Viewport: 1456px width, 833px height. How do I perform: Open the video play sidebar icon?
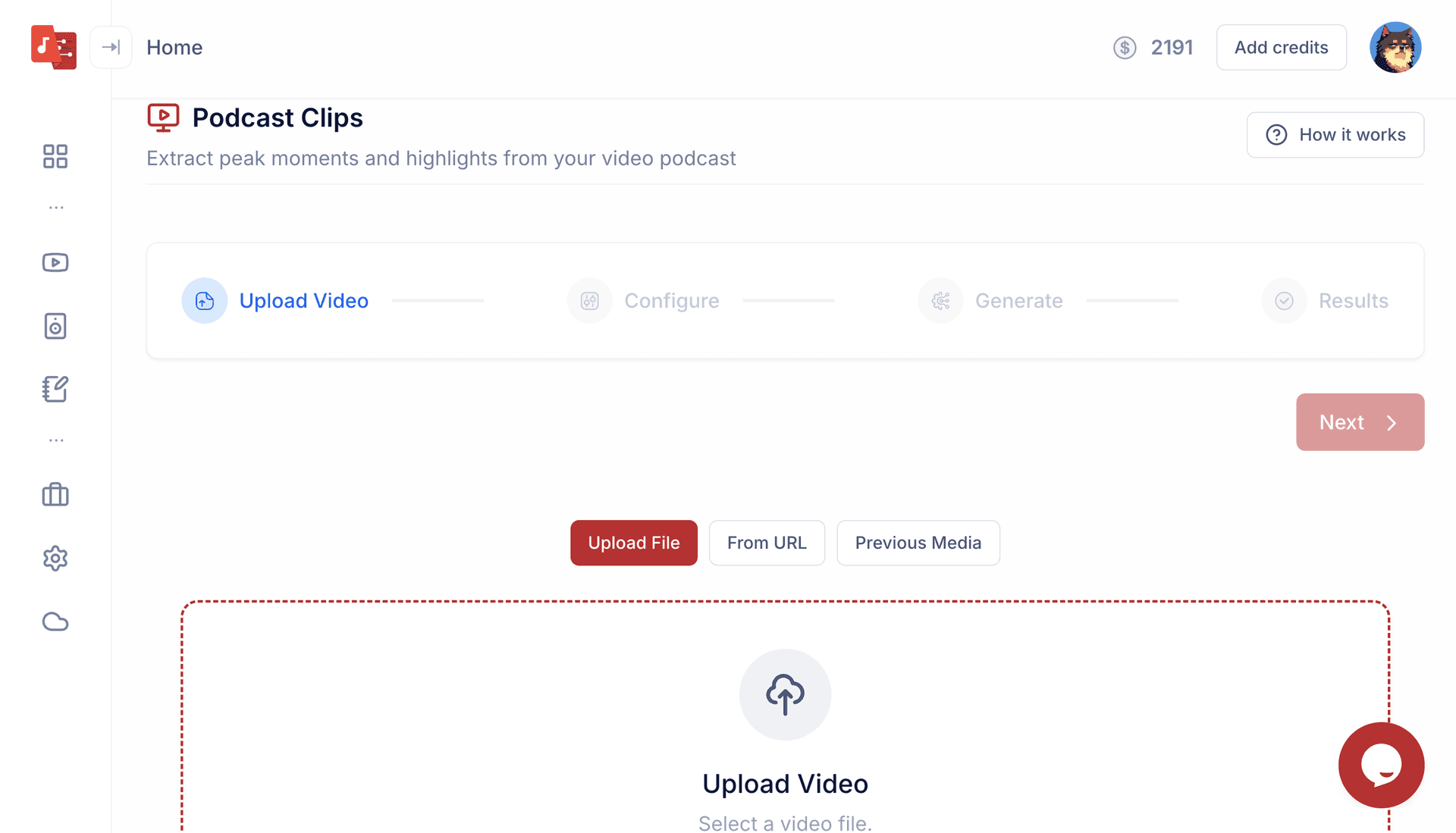click(55, 262)
